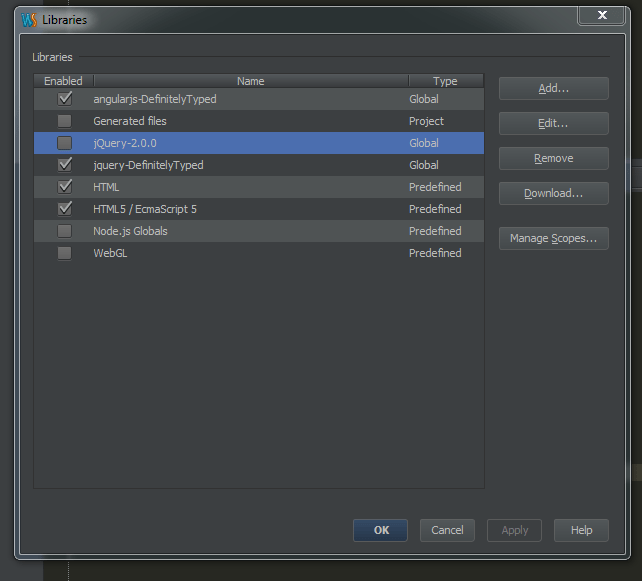Sort libraries by Type column header
642x581 pixels.
445,81
